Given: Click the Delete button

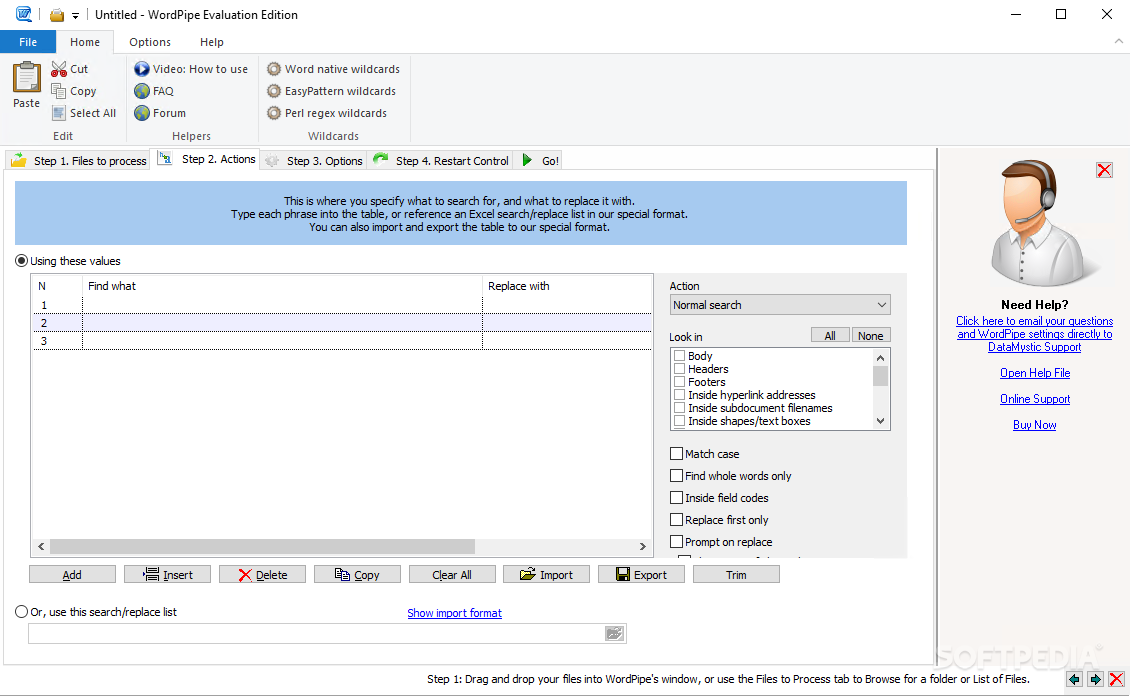Looking at the screenshot, I should click(262, 574).
